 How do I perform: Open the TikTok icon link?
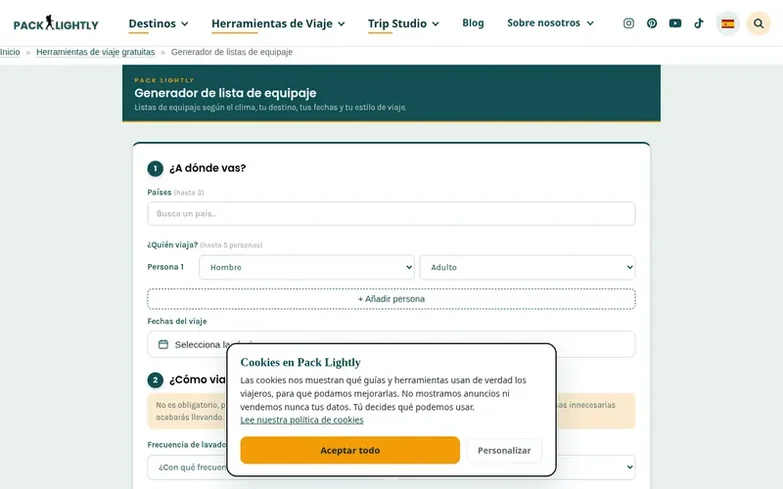pyautogui.click(x=699, y=23)
